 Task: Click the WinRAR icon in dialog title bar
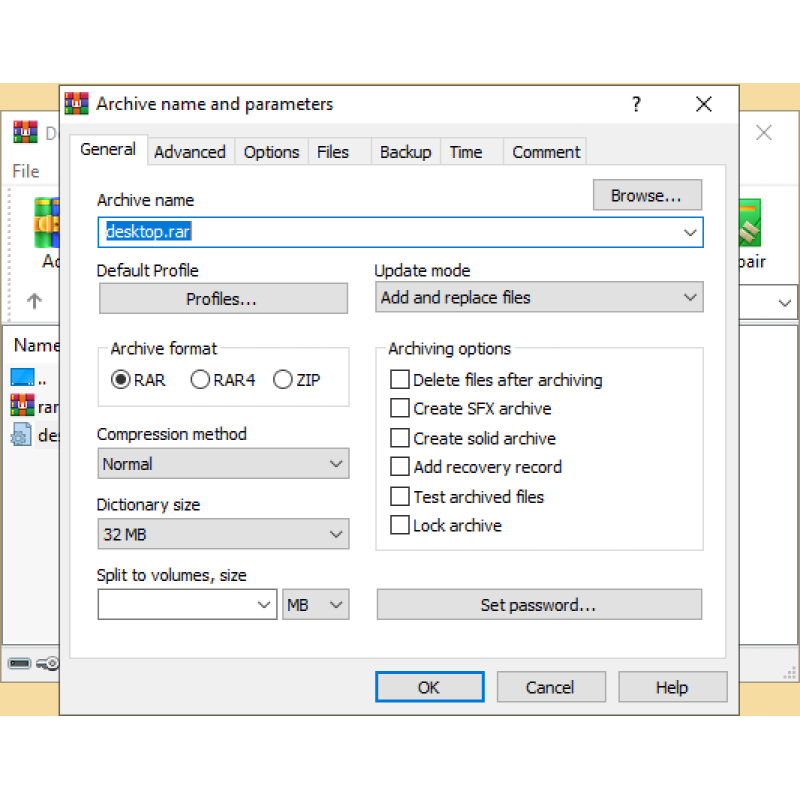click(77, 104)
